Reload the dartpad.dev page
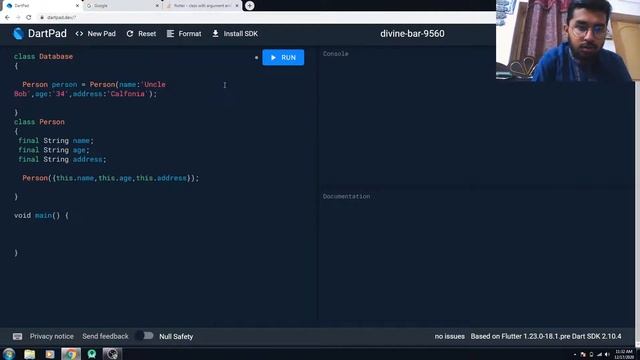Image resolution: width=640 pixels, height=360 pixels. [29, 18]
